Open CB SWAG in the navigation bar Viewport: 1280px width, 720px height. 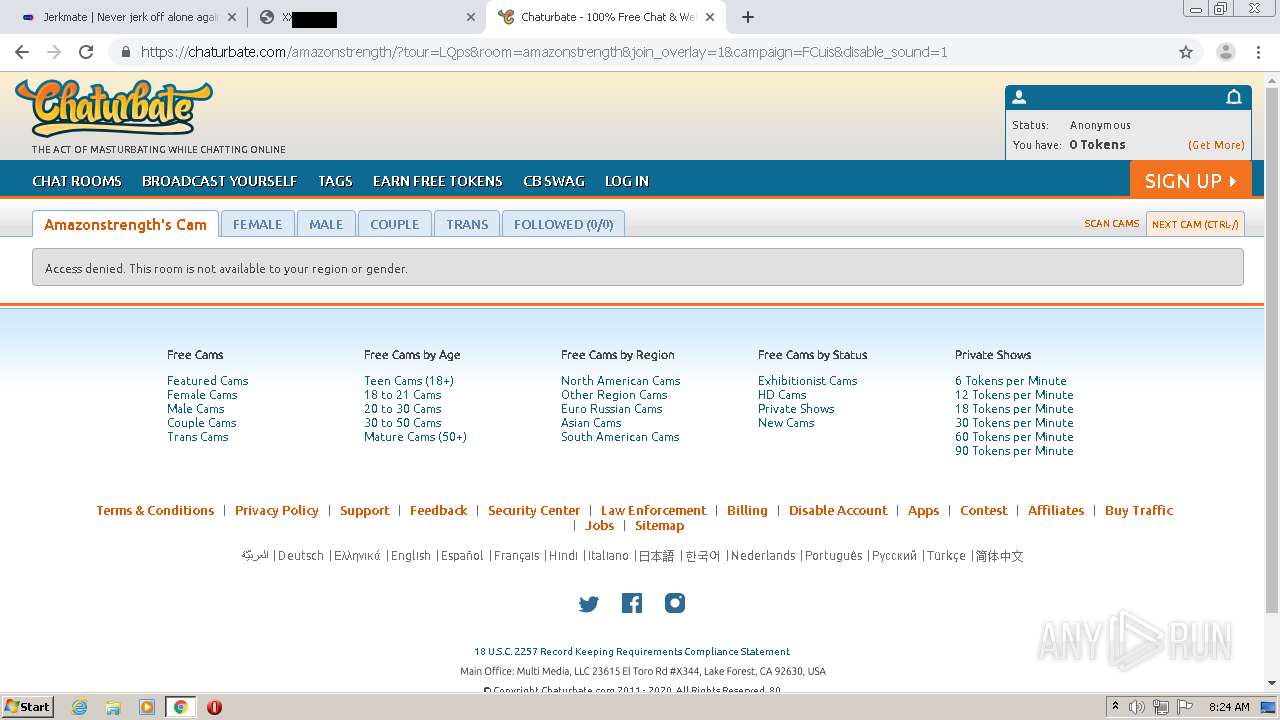point(554,181)
